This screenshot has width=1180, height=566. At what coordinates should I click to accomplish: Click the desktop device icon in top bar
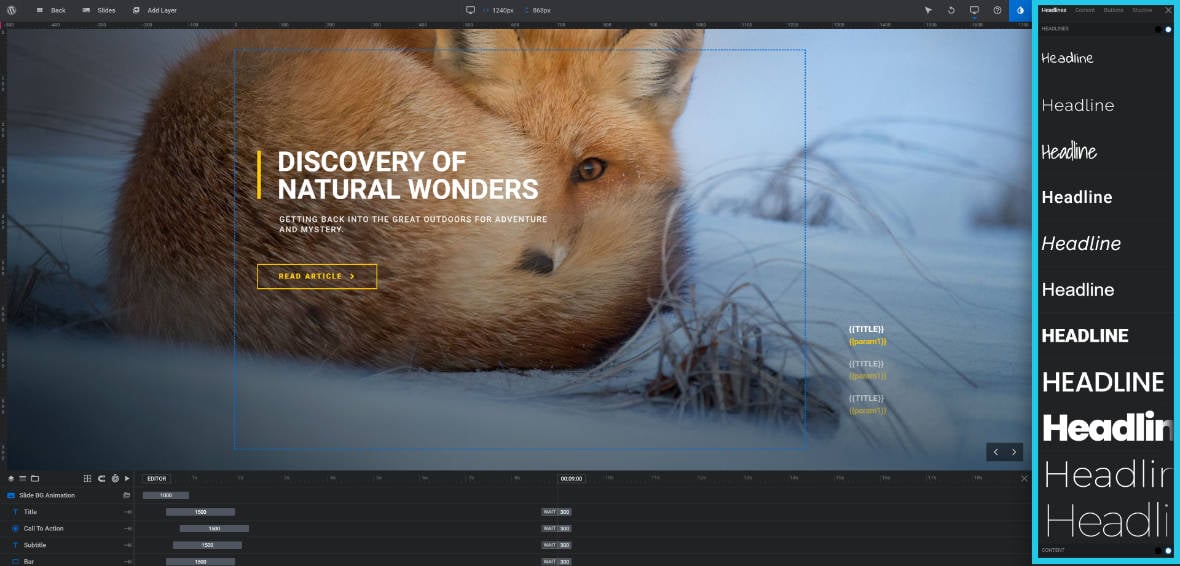[x=470, y=11]
